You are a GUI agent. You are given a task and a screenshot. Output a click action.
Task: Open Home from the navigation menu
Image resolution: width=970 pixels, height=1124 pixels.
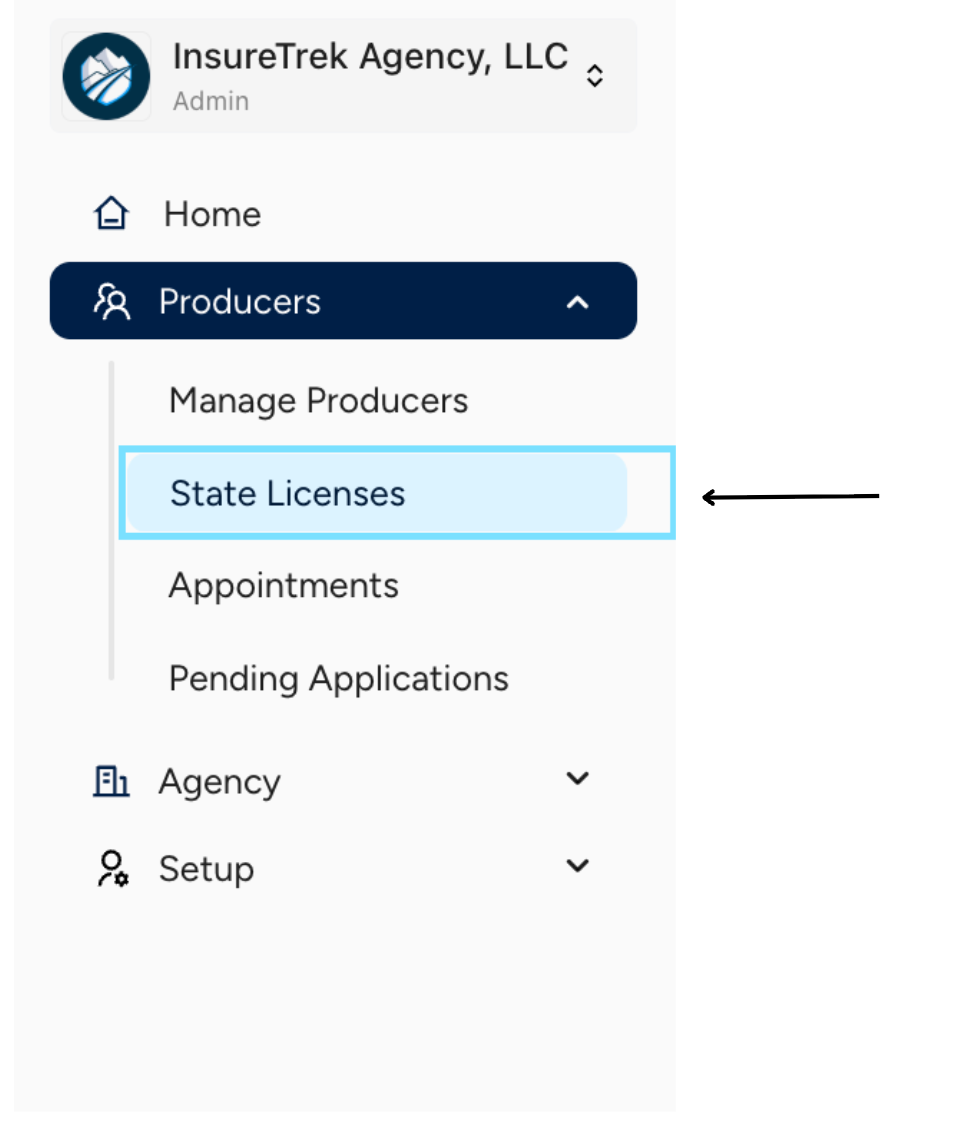point(211,213)
